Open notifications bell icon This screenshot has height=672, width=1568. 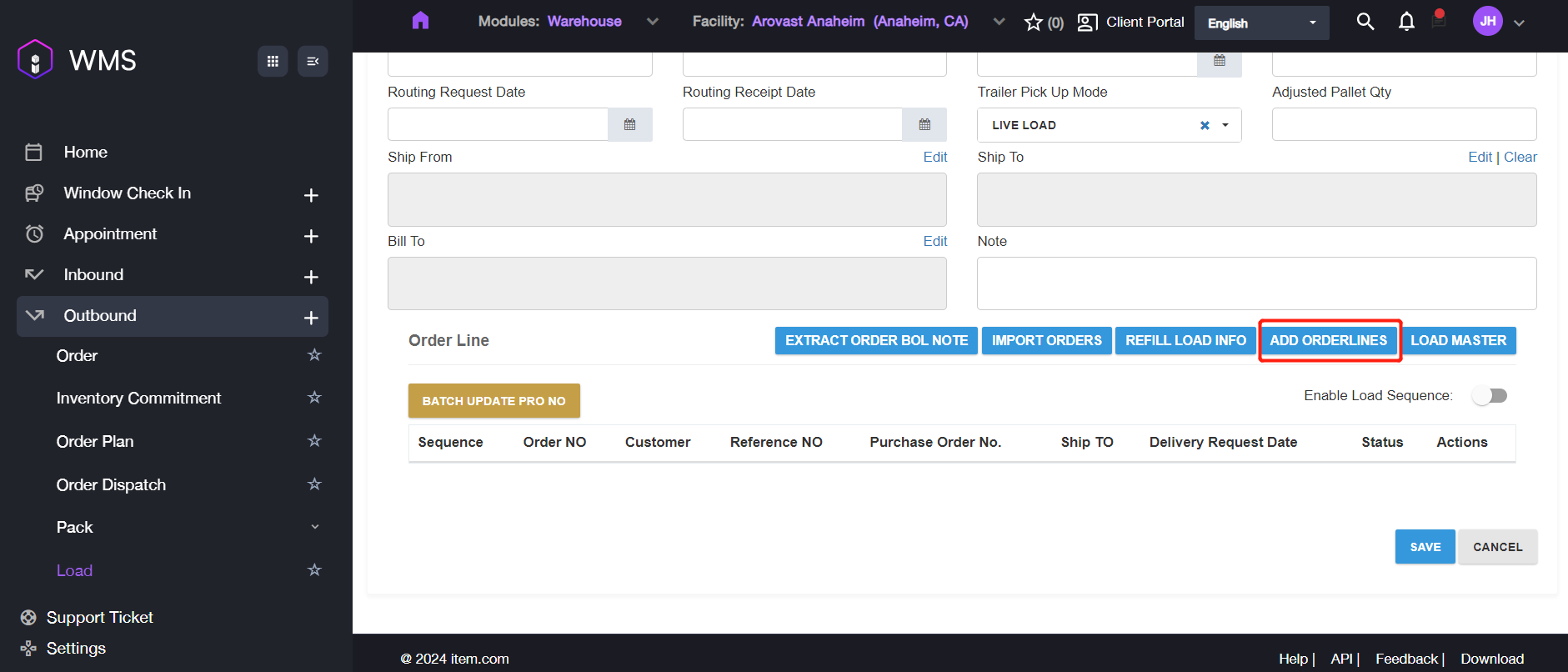click(x=1406, y=22)
